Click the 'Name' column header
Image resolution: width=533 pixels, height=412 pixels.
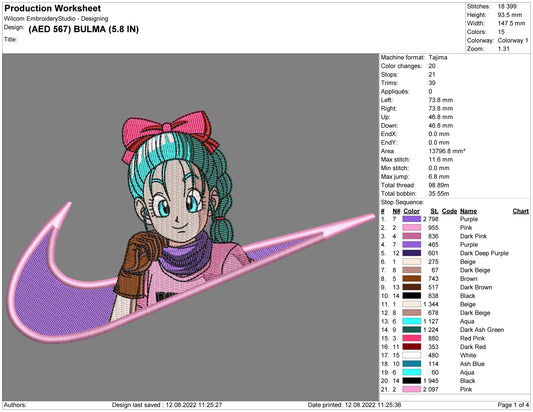[x=468, y=211]
